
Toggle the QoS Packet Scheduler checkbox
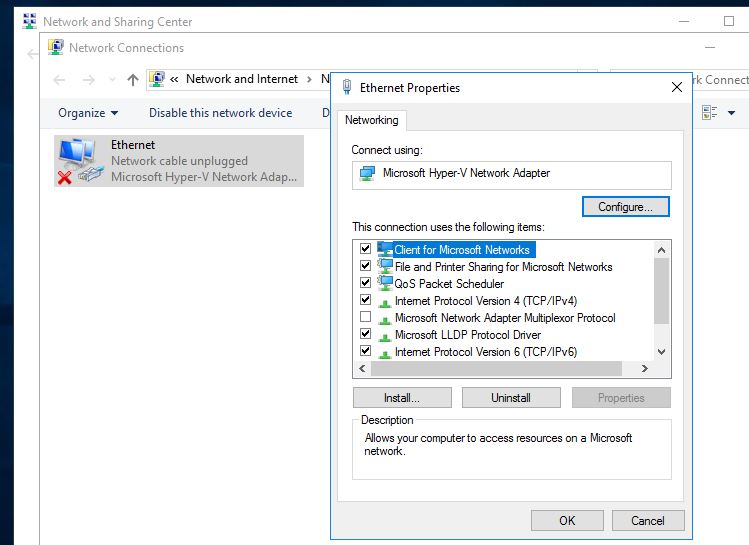365,282
